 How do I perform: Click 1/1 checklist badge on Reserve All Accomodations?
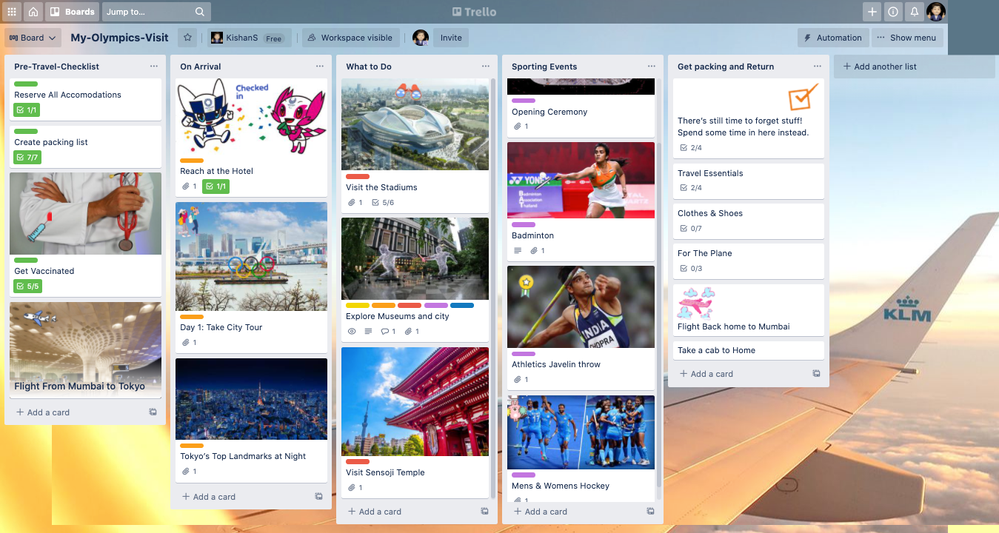click(27, 110)
